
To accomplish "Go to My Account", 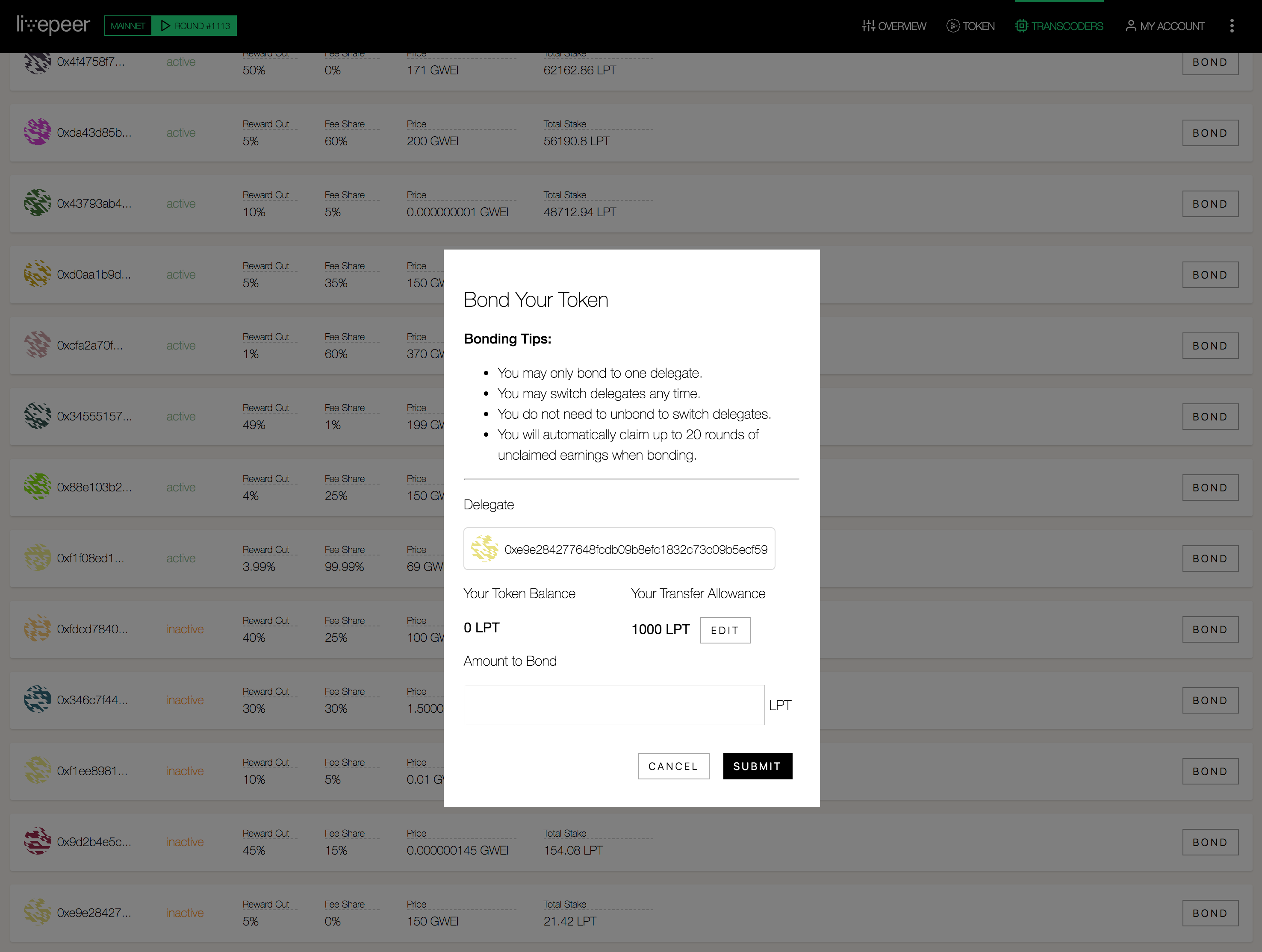I will click(x=1165, y=26).
